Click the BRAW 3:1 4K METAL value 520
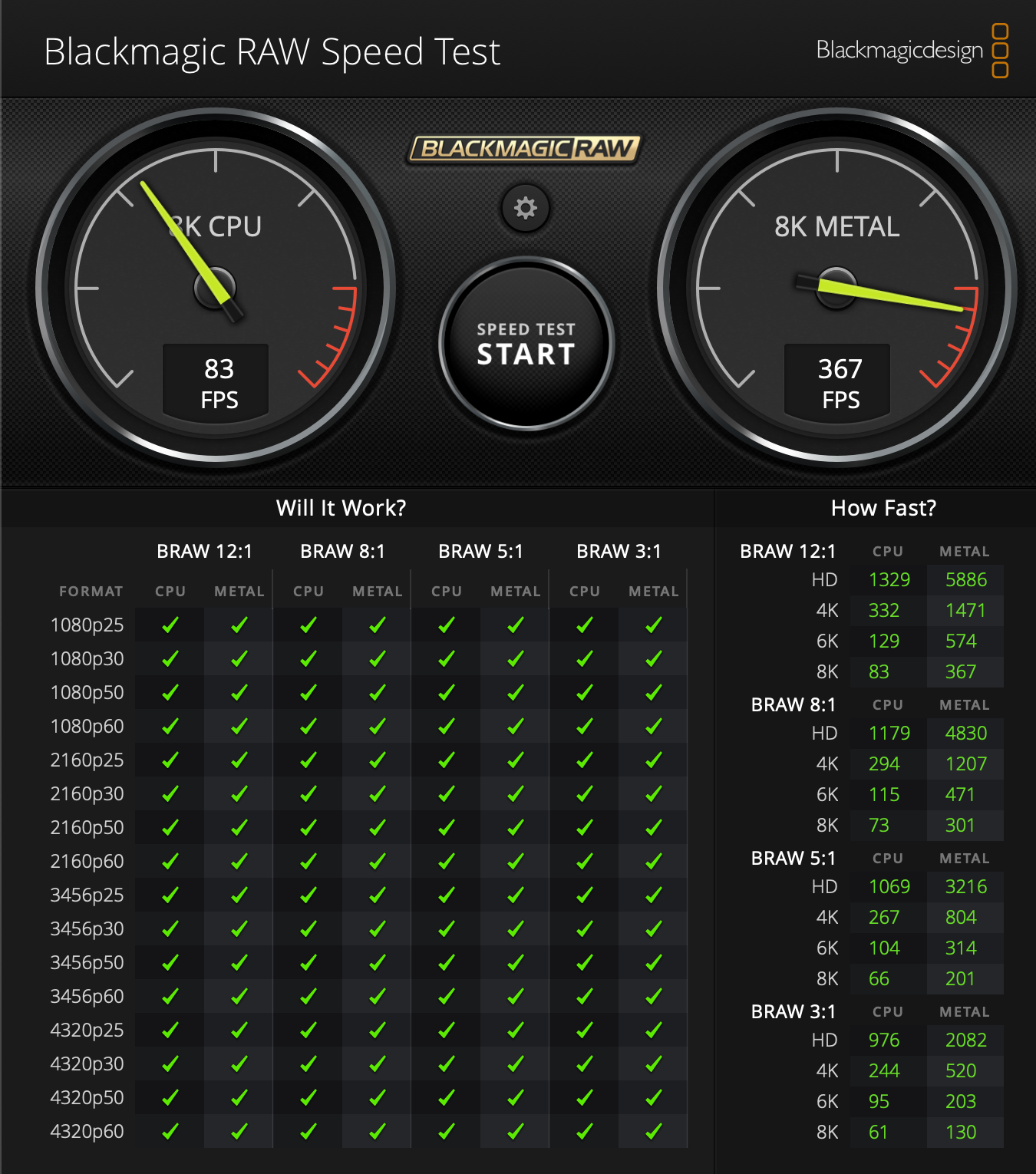This screenshot has height=1174, width=1036. coord(960,1071)
